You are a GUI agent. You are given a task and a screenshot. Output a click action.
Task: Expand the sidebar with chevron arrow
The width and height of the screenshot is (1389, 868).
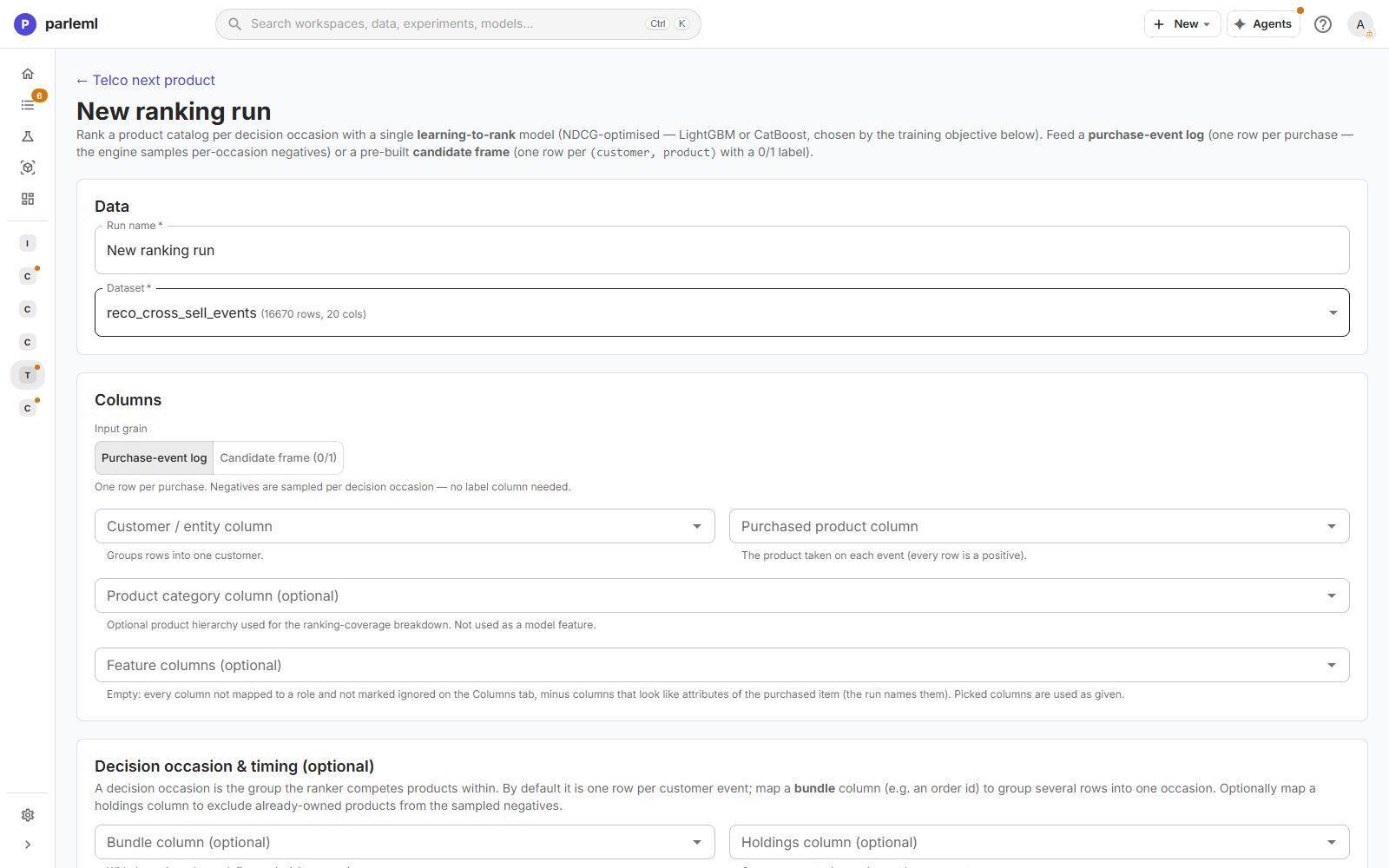[x=28, y=845]
